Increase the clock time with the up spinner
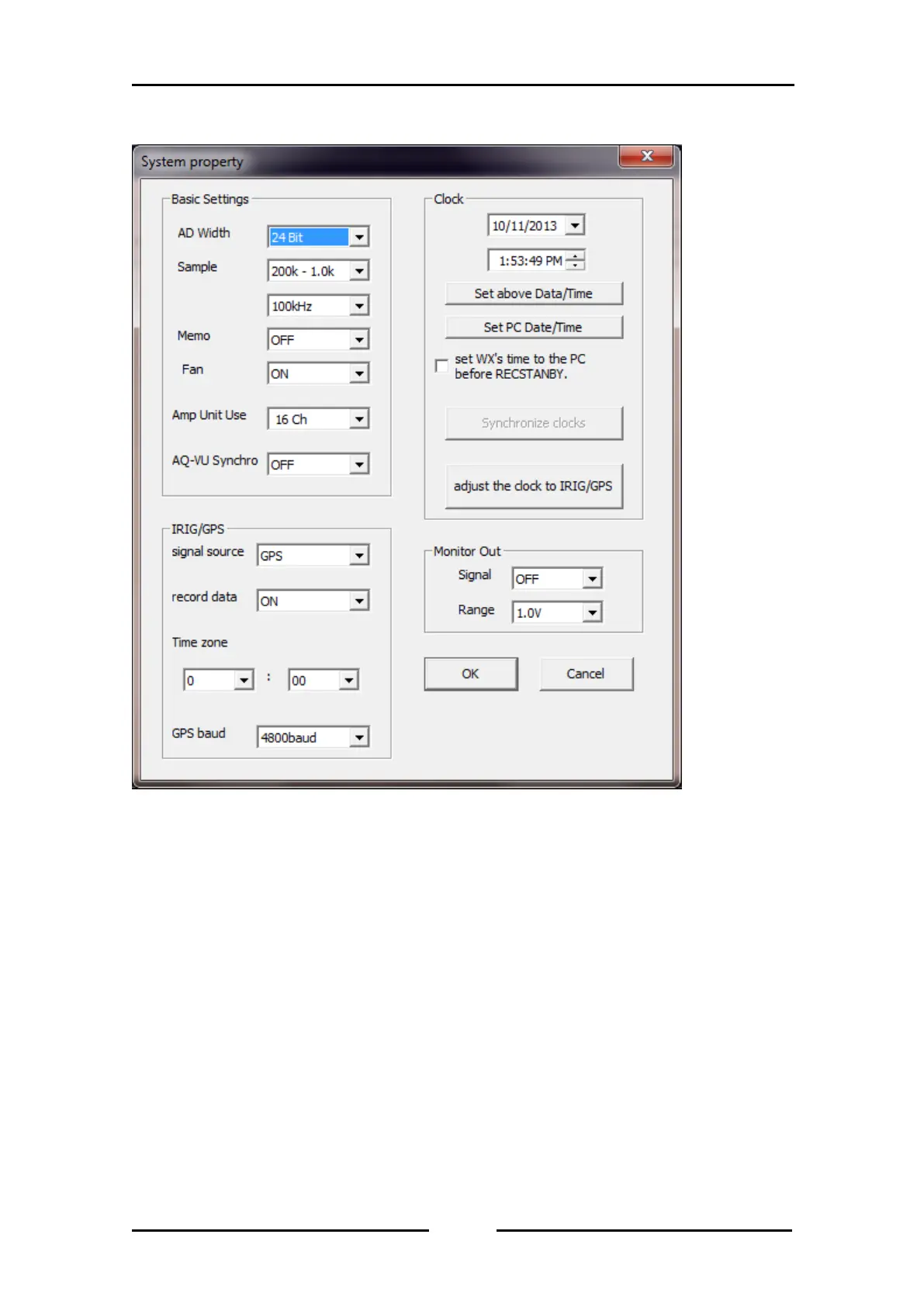The height and width of the screenshot is (1307, 924). coord(575,256)
